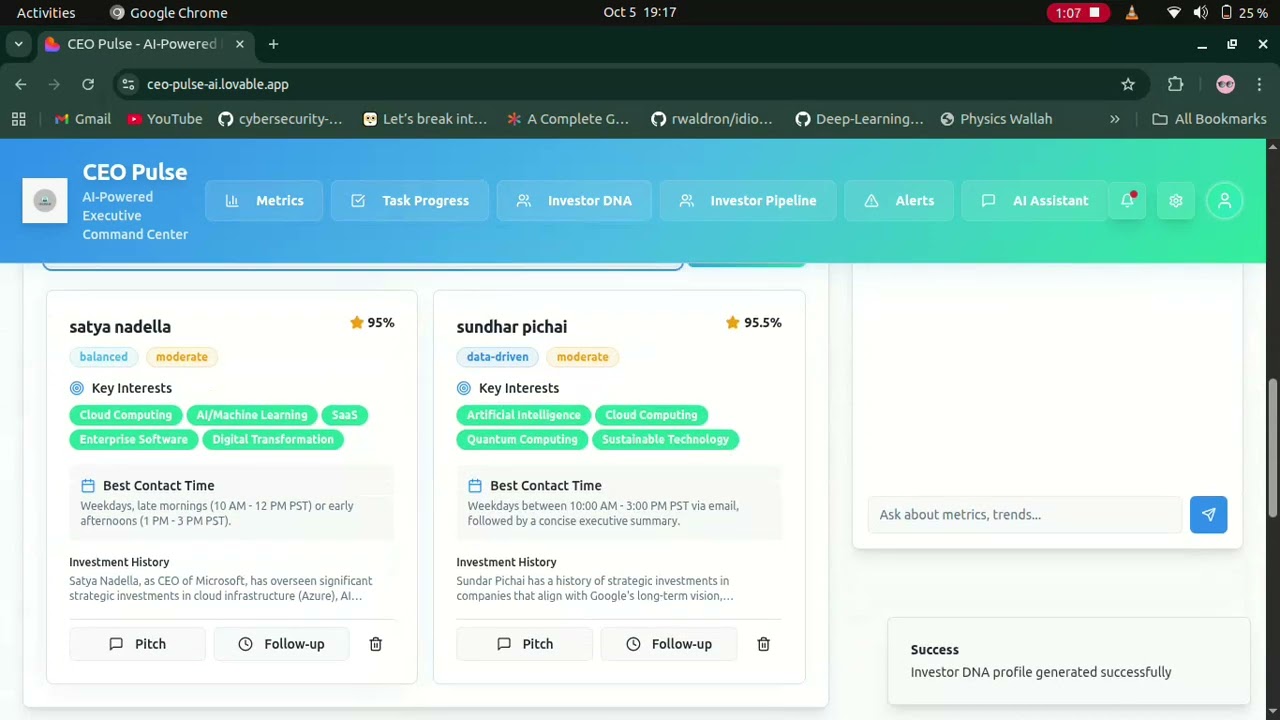Click the CEO Pulse logo image
Screen dimensions: 1280x720
45,201
